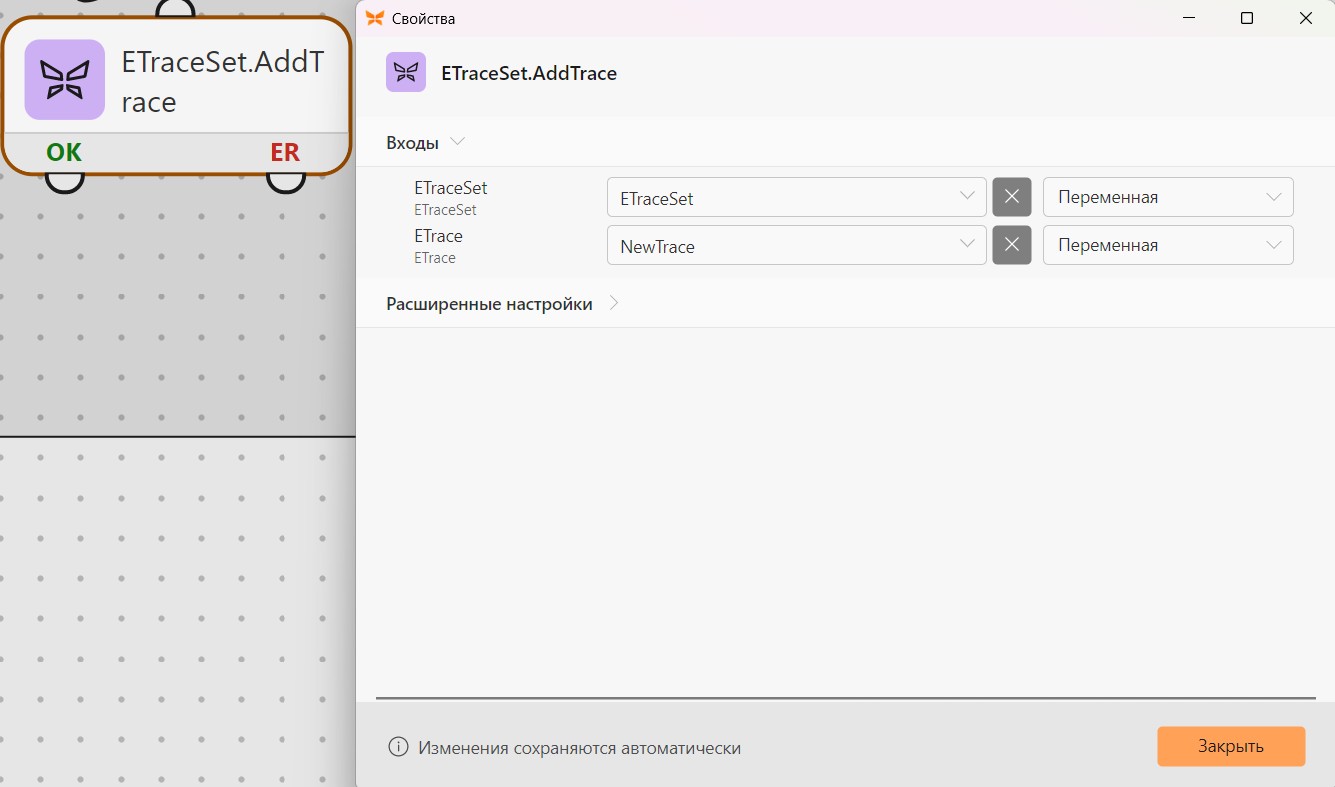
Task: Click the info icon by the autosave notice
Action: [398, 747]
